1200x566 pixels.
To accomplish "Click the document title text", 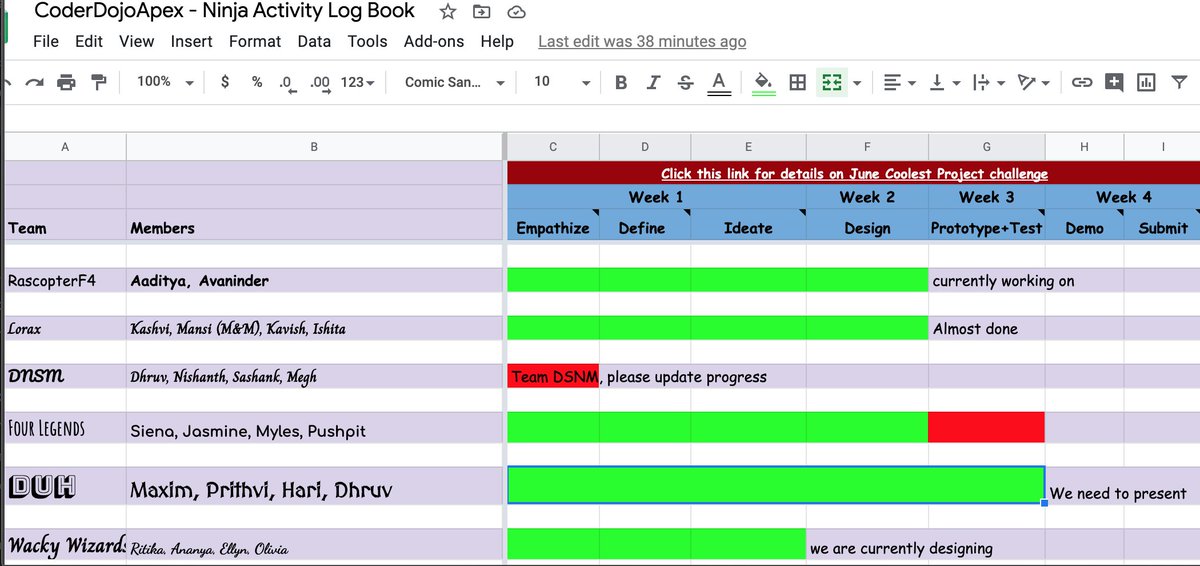I will point(225,12).
